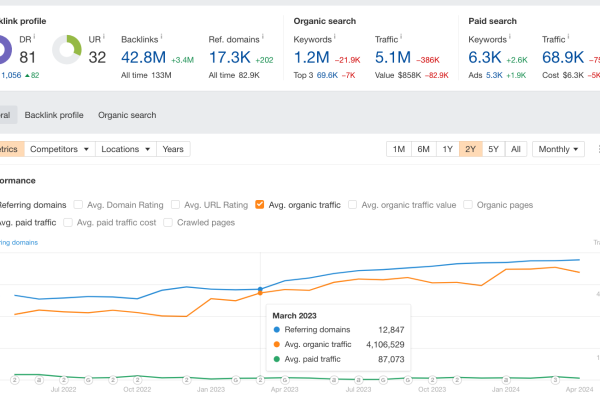Open the Monthly interval dropdown

[558, 149]
